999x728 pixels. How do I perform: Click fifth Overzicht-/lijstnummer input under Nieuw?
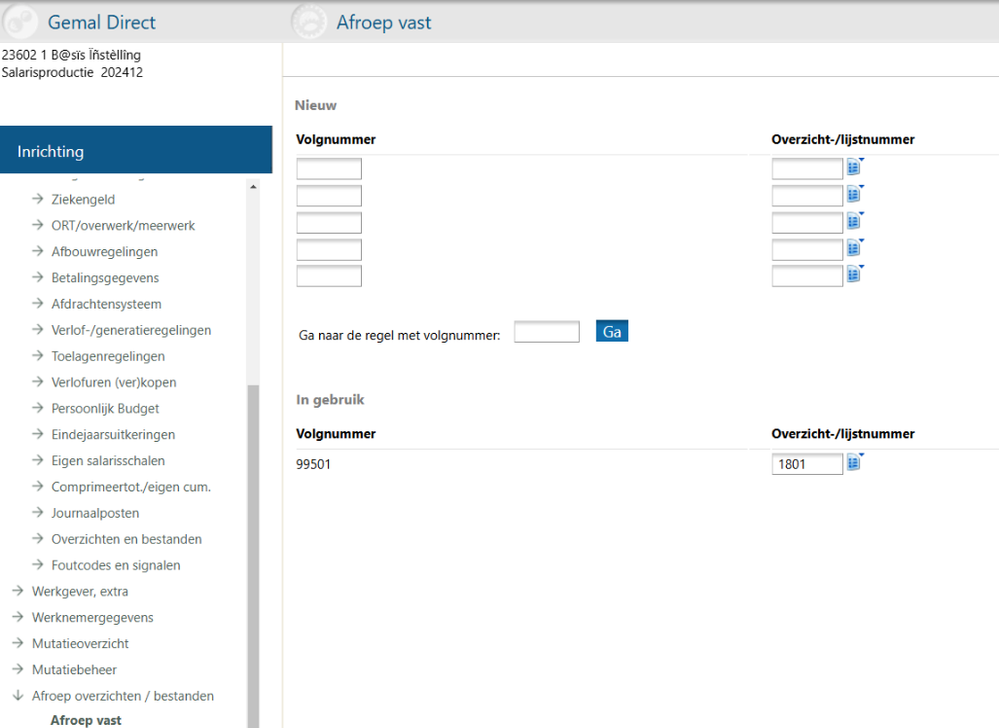click(807, 276)
